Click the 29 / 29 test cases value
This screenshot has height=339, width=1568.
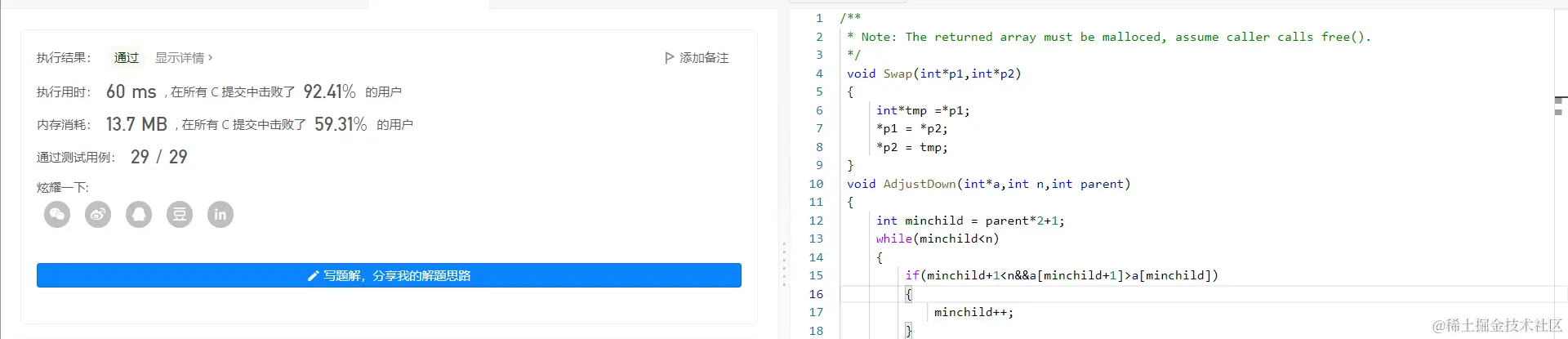(x=159, y=157)
